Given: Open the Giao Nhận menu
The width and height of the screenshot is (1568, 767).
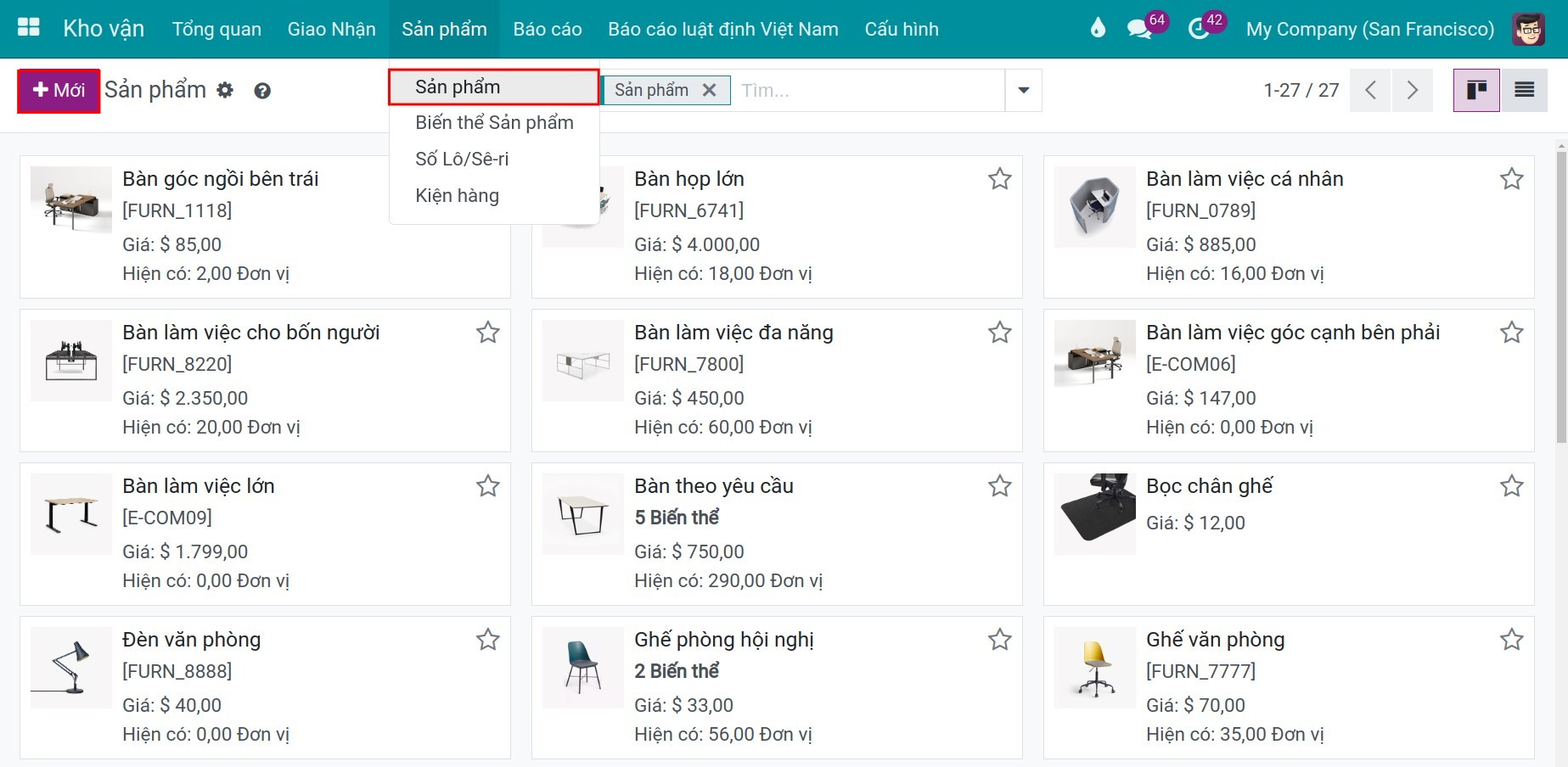Looking at the screenshot, I should pos(331,29).
